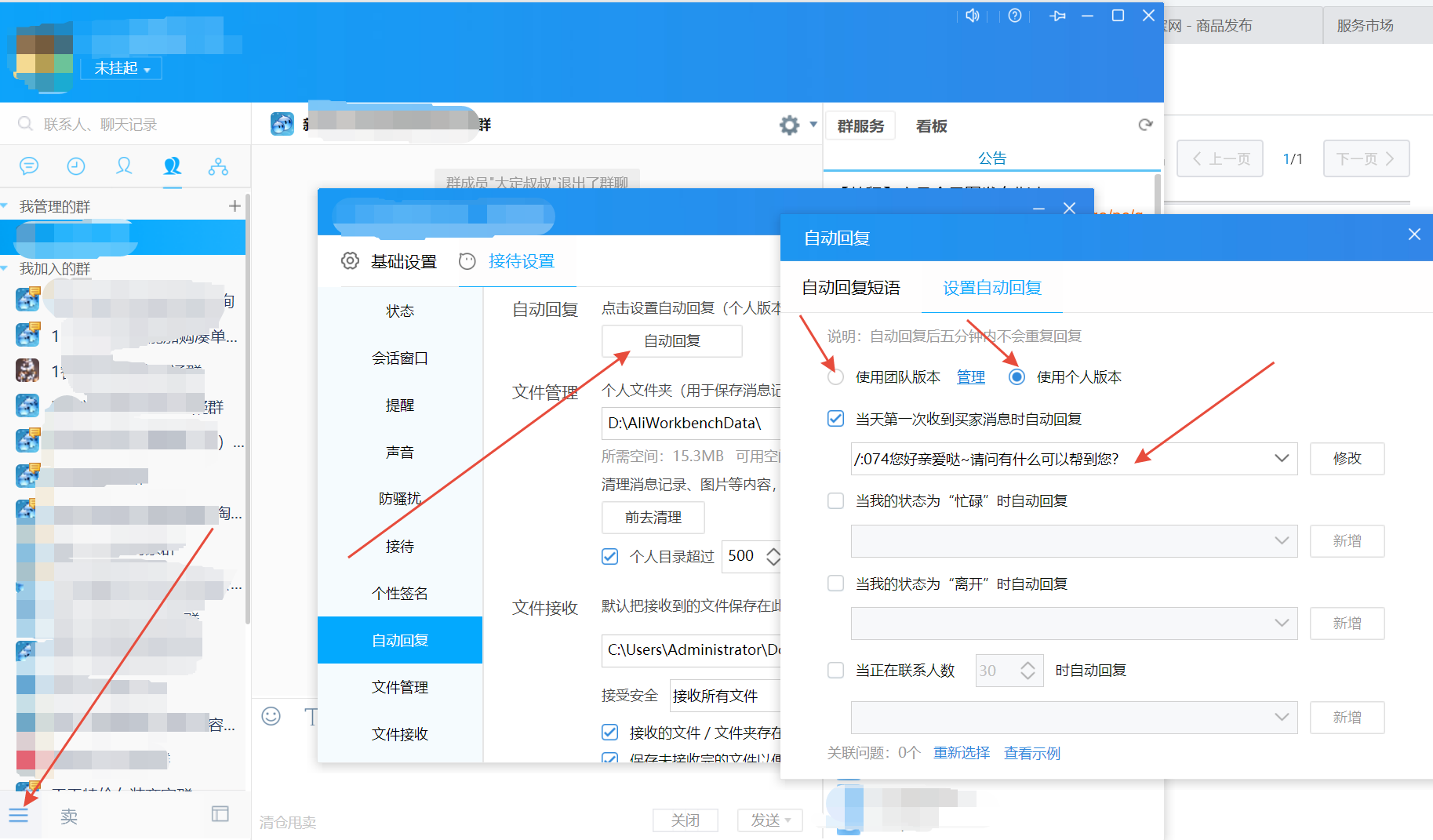1433x840 pixels.
Task: Select 文件管理 in settings sidebar
Action: tap(400, 687)
